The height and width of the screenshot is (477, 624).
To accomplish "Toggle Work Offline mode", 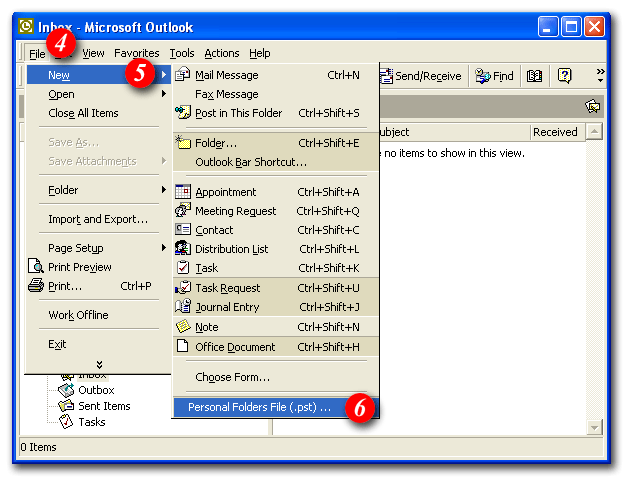I will click(78, 315).
